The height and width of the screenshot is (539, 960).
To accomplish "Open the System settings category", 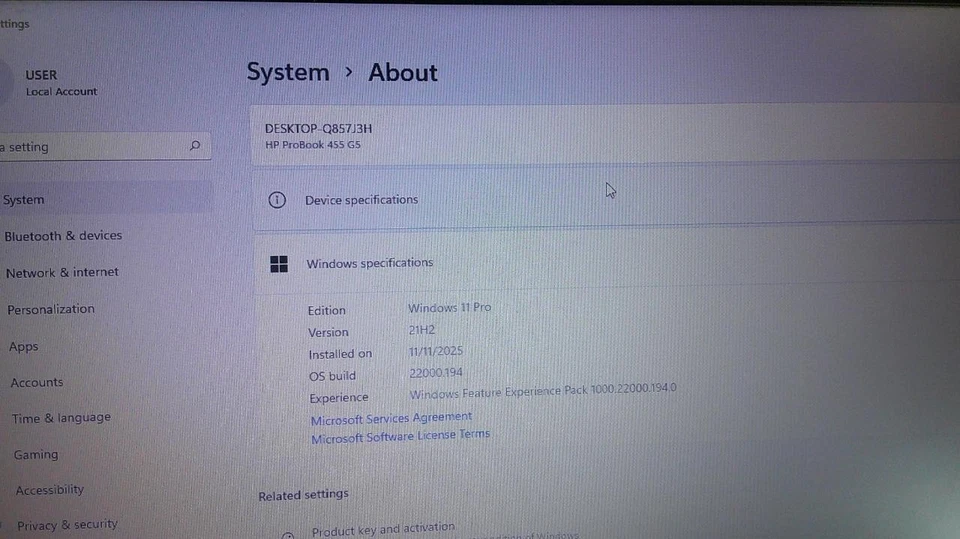I will click(105, 200).
